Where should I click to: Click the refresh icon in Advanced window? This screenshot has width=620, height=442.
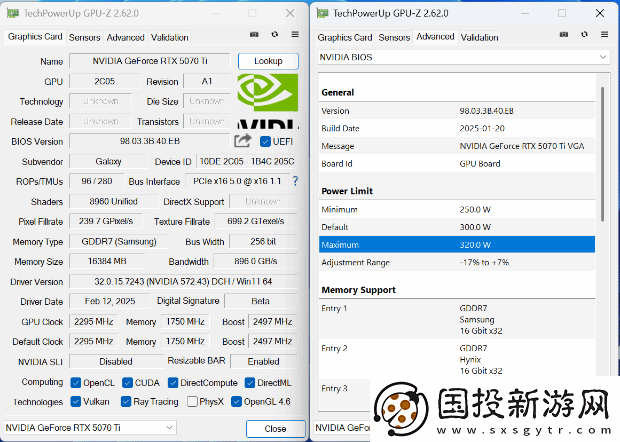tap(584, 34)
